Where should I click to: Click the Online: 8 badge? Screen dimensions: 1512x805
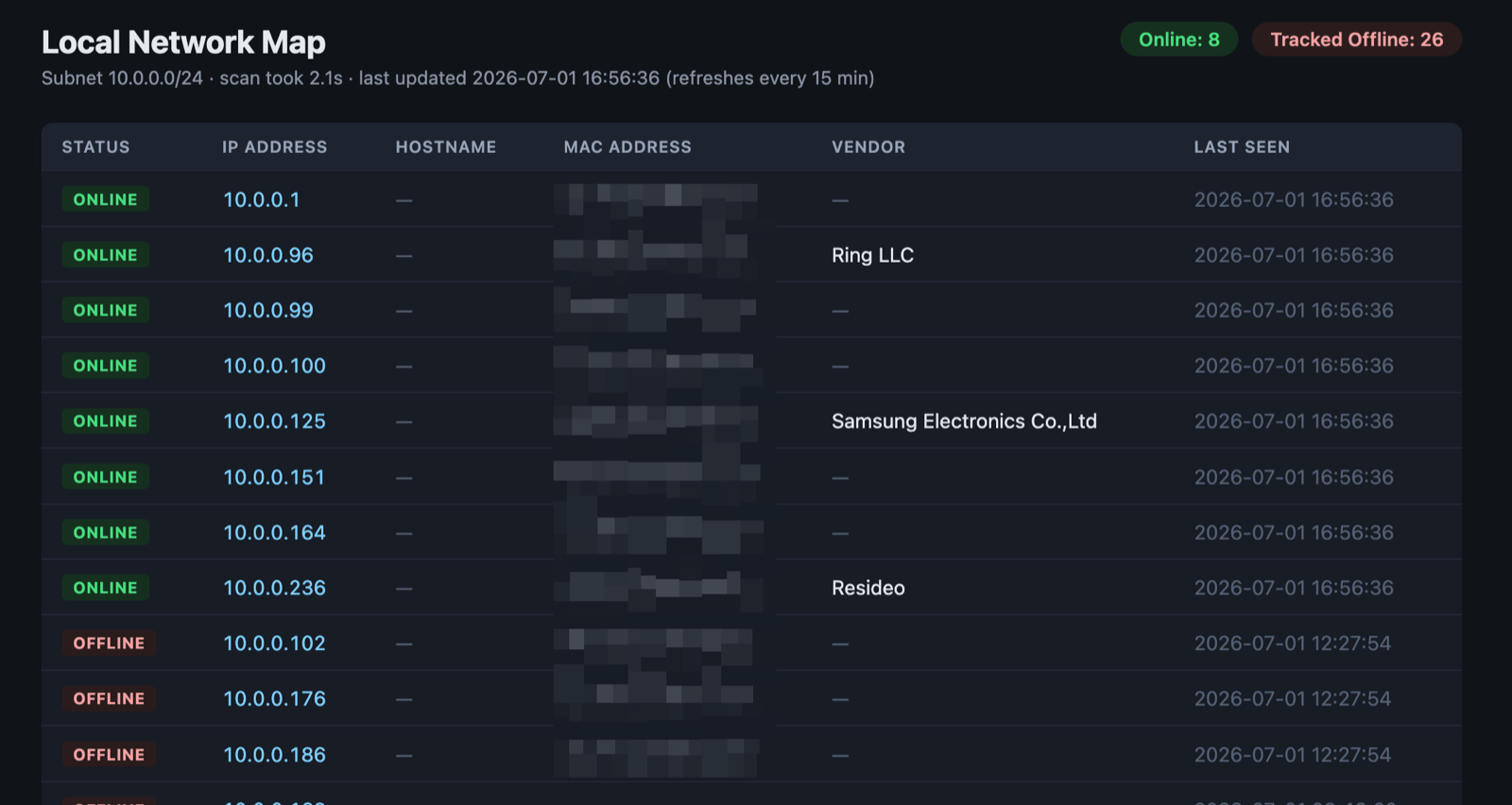[1178, 40]
